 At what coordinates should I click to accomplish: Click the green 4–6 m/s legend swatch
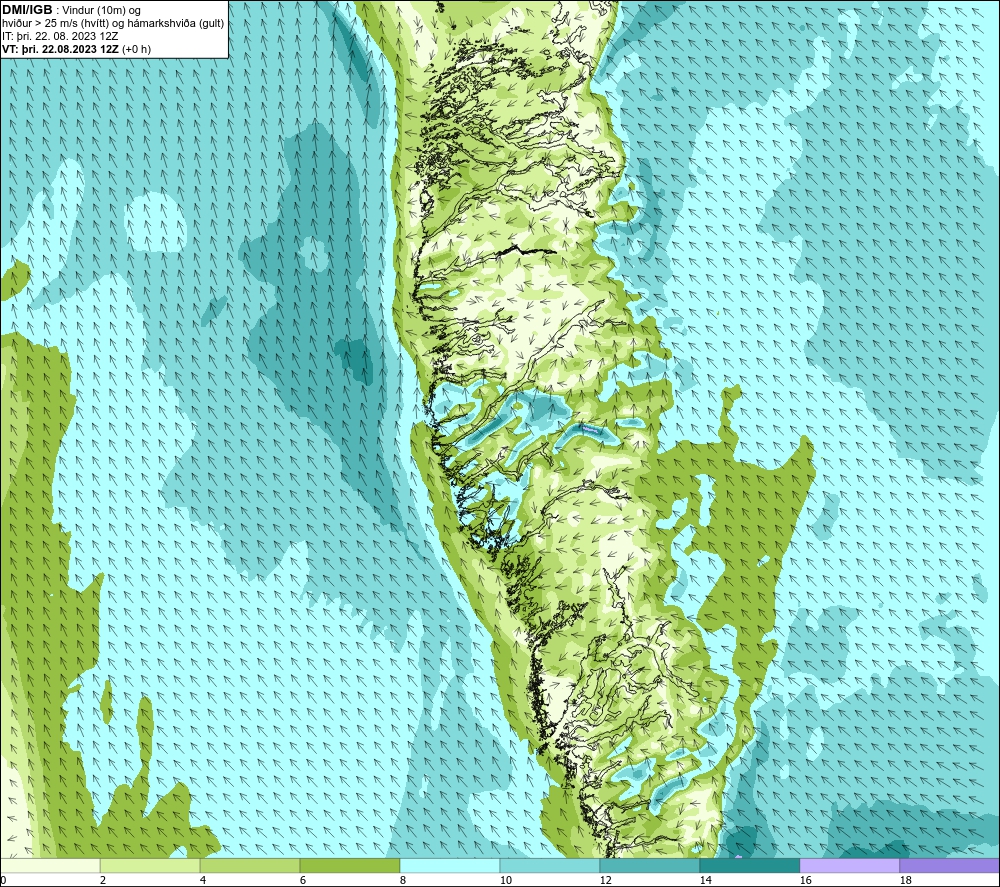click(x=250, y=865)
